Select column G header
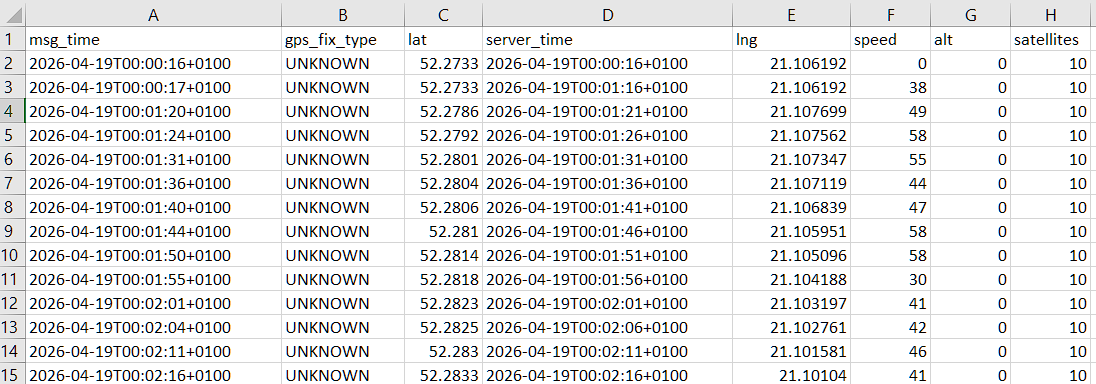 [971, 15]
